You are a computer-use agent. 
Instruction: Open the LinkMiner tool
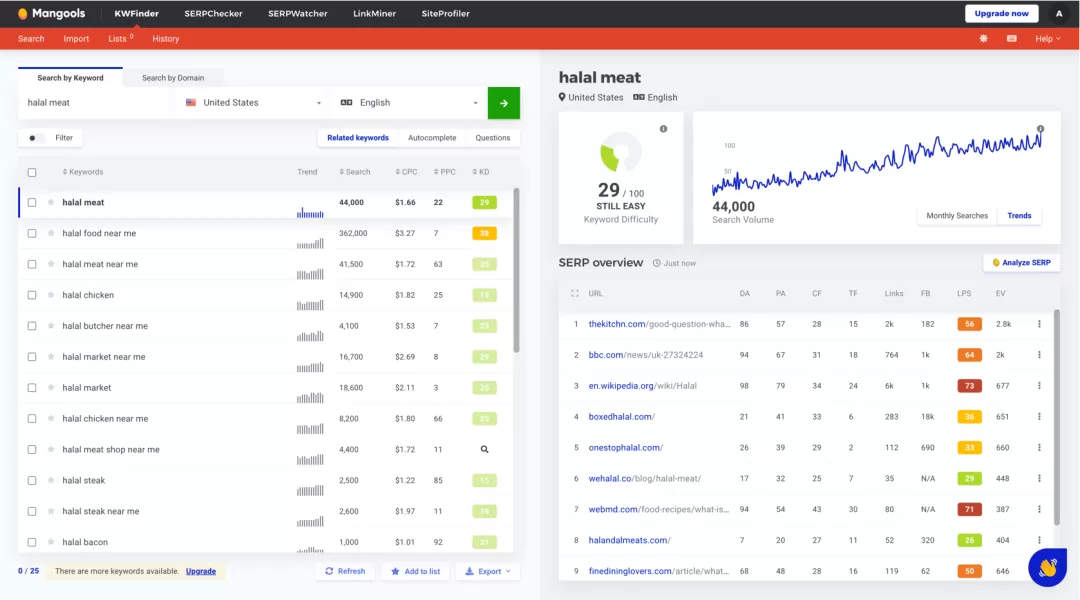point(375,14)
